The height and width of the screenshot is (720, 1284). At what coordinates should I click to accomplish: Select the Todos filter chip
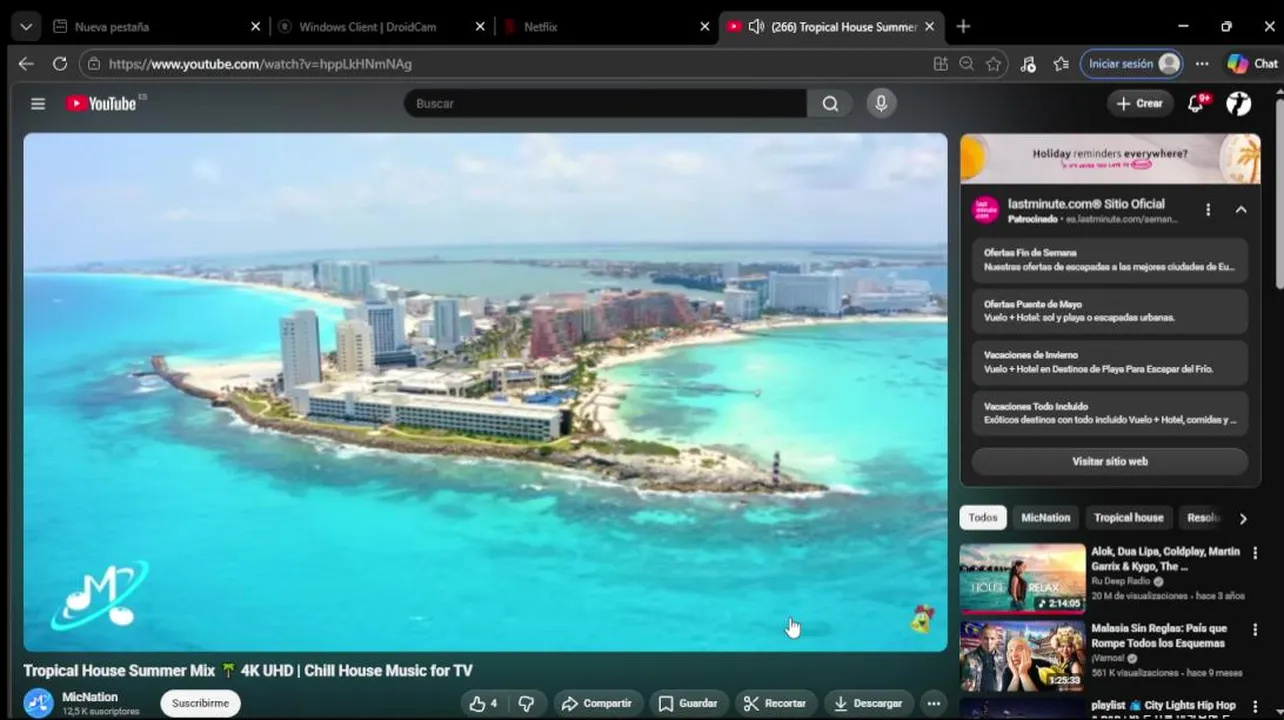(983, 518)
